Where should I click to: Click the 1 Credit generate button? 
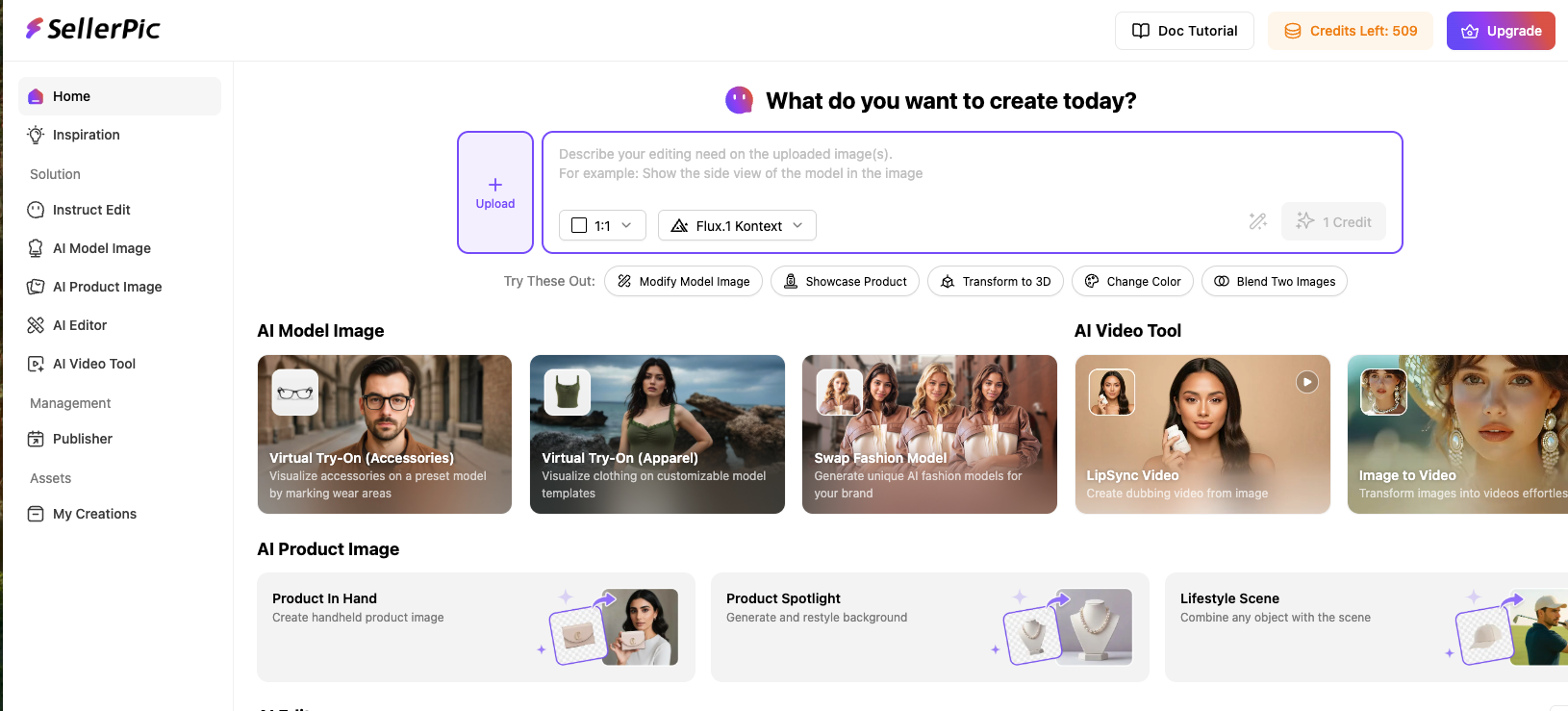[1333, 221]
